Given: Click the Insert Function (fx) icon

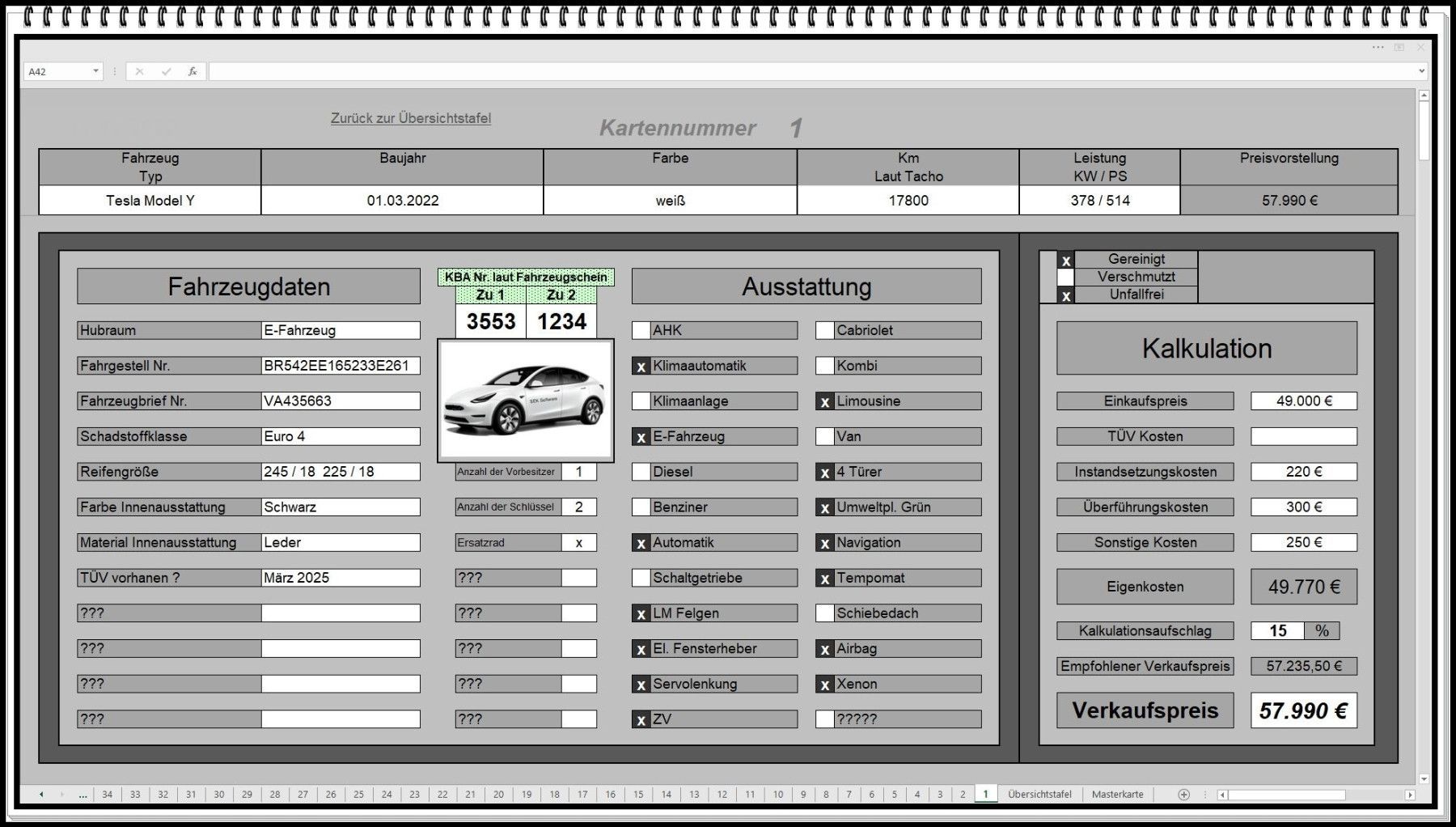Looking at the screenshot, I should (192, 71).
